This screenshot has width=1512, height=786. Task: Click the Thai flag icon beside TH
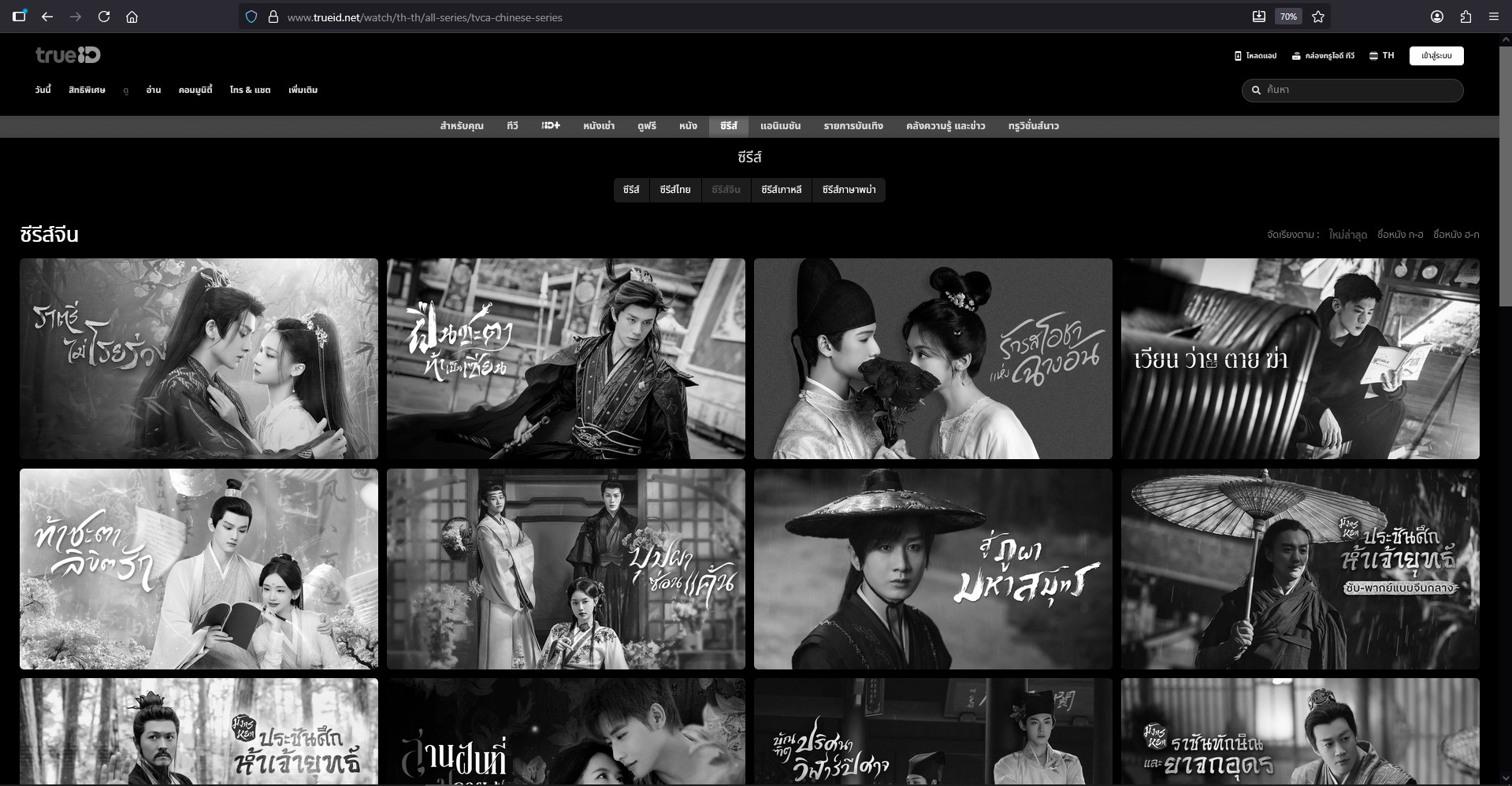click(x=1373, y=56)
